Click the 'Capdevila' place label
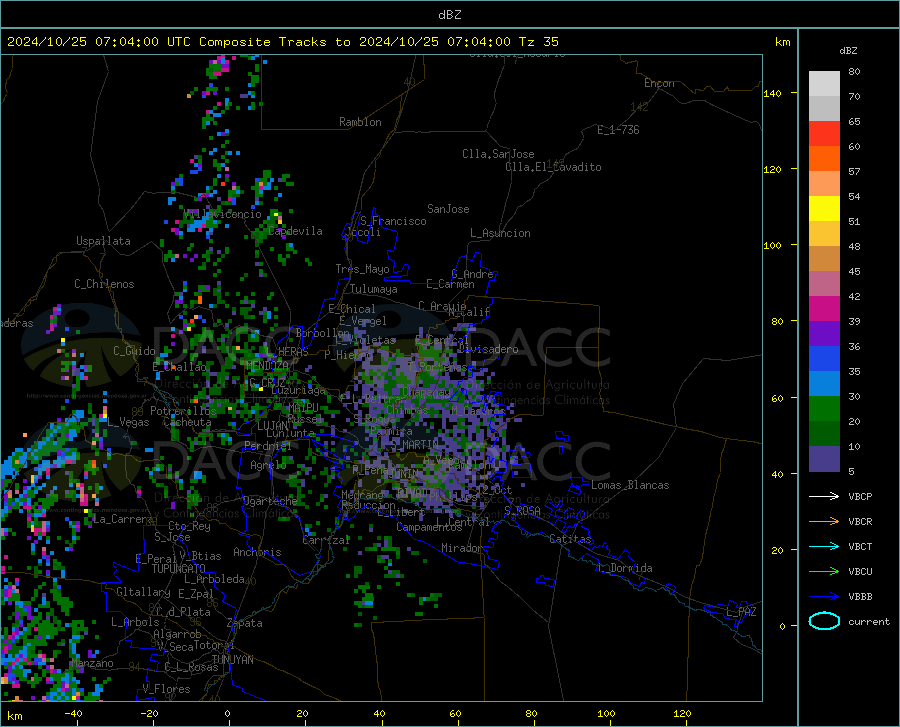This screenshot has height=727, width=900. click(295, 231)
